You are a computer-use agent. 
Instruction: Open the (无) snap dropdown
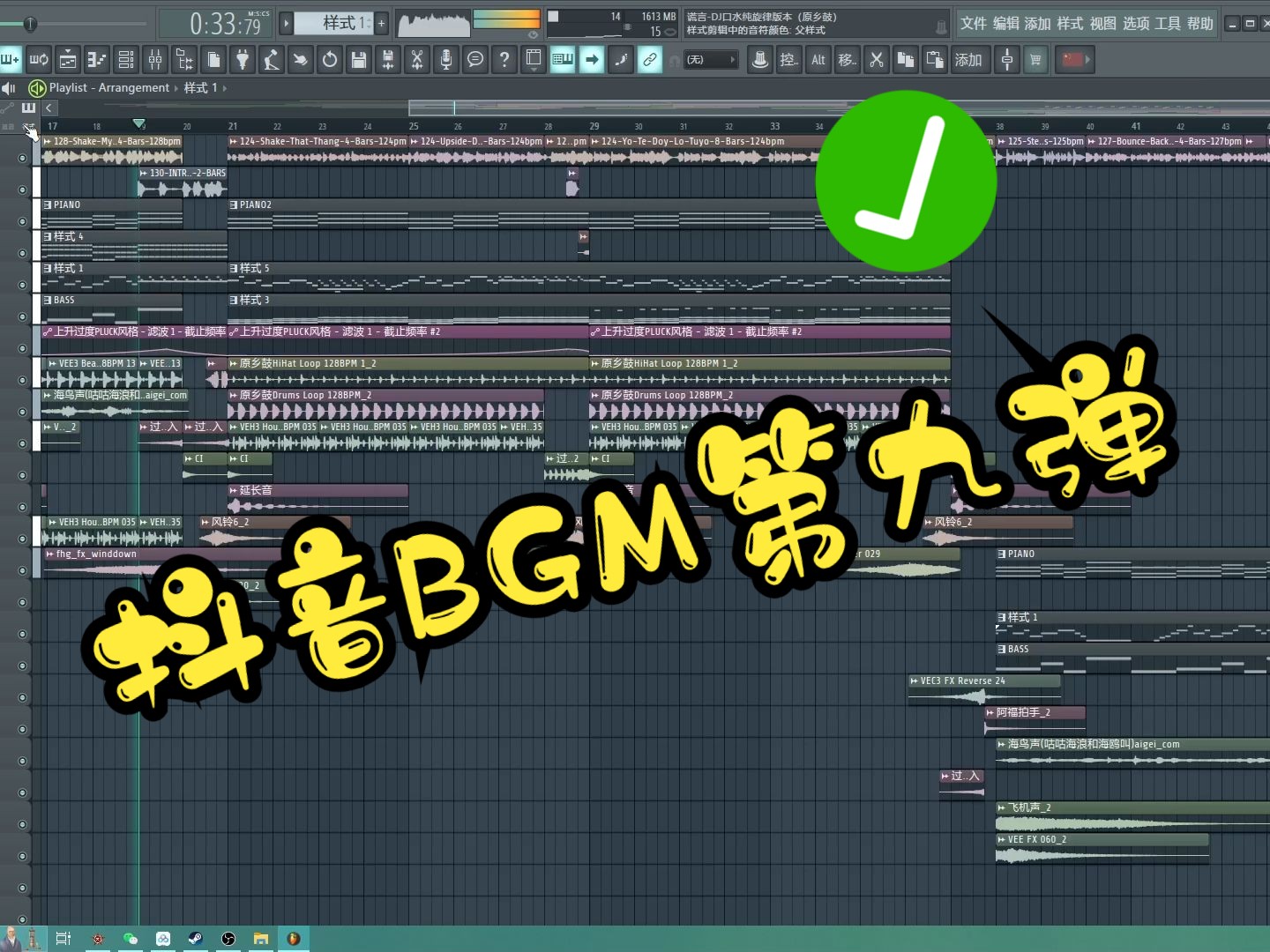(711, 59)
